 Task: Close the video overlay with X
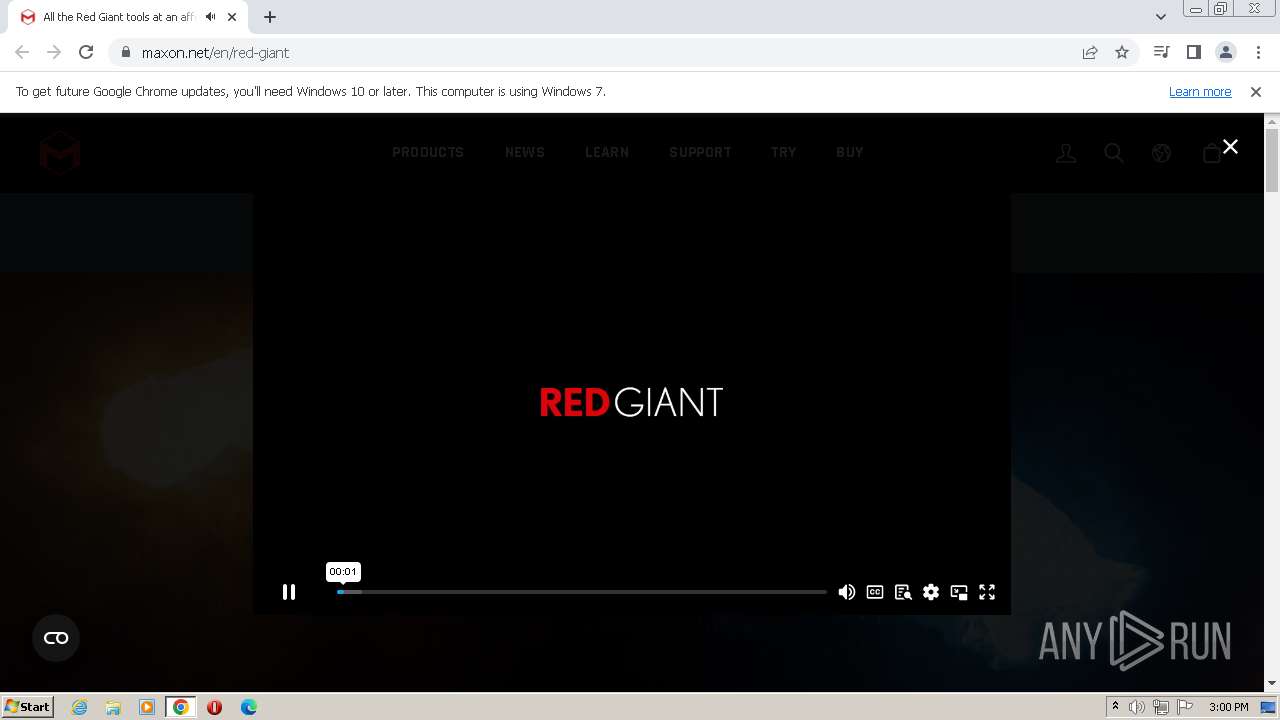[x=1231, y=146]
